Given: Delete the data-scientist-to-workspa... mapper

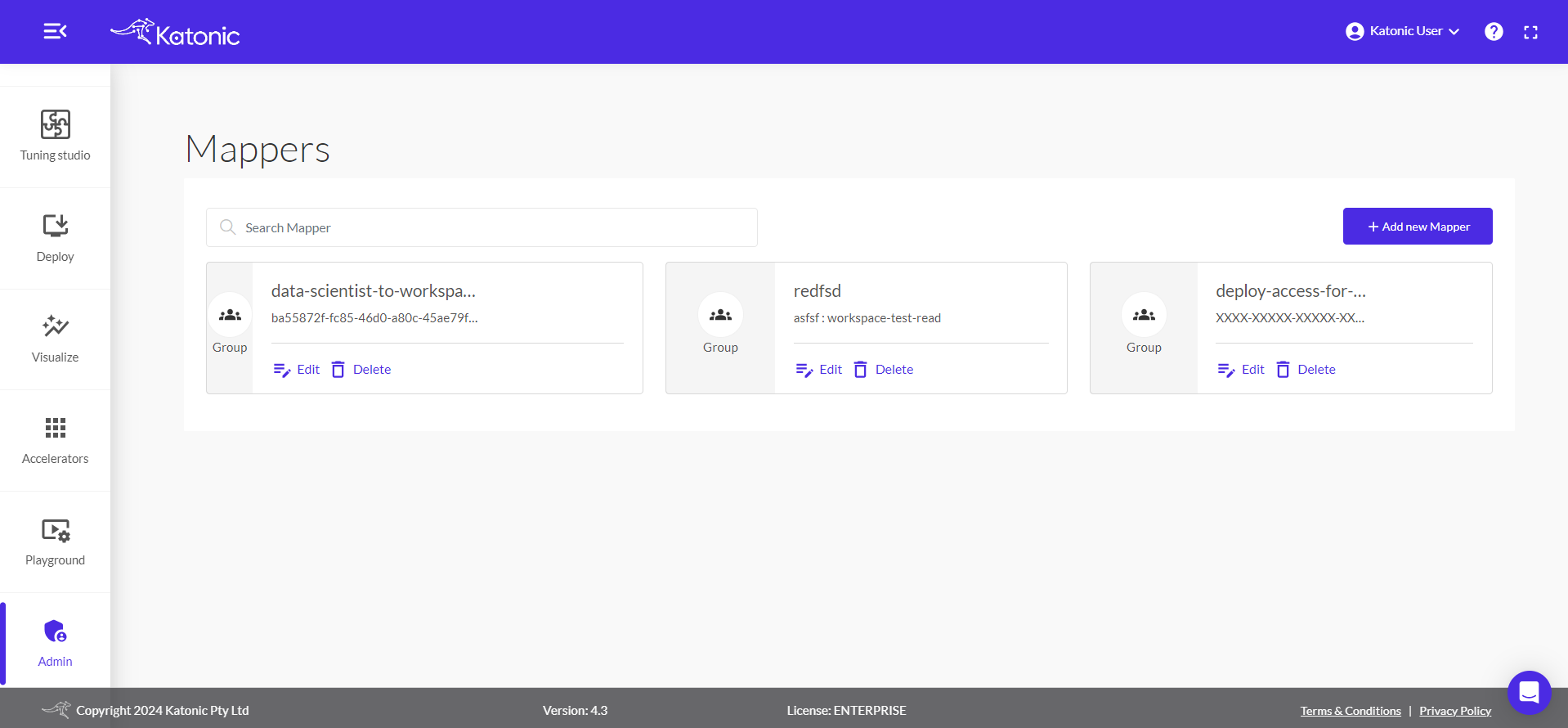Looking at the screenshot, I should click(361, 370).
